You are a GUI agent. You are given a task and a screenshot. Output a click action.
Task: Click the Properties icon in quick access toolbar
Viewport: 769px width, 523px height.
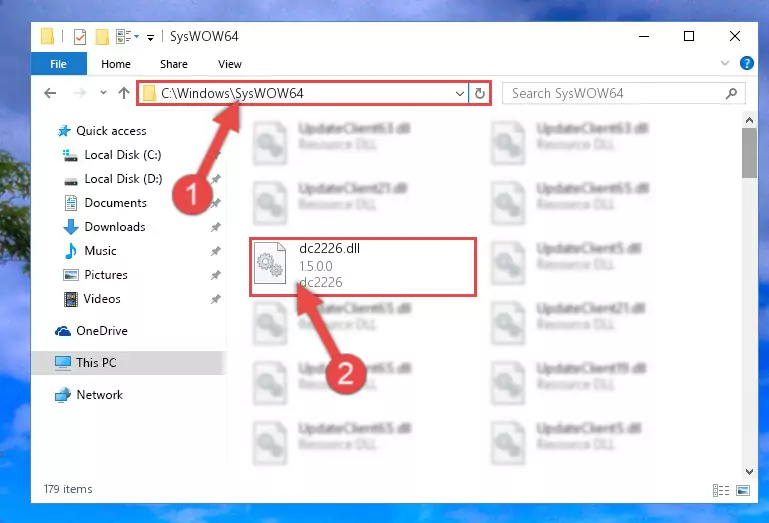point(79,37)
